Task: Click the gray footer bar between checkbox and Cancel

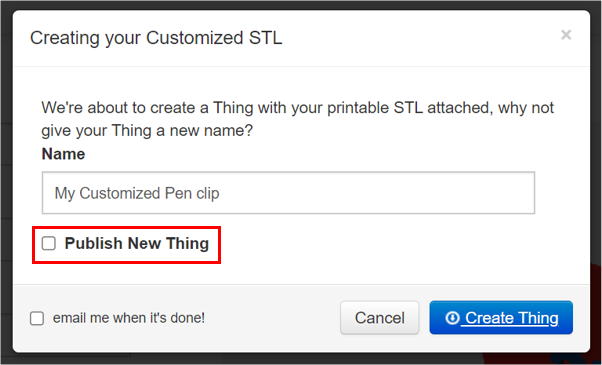Action: [x=273, y=318]
